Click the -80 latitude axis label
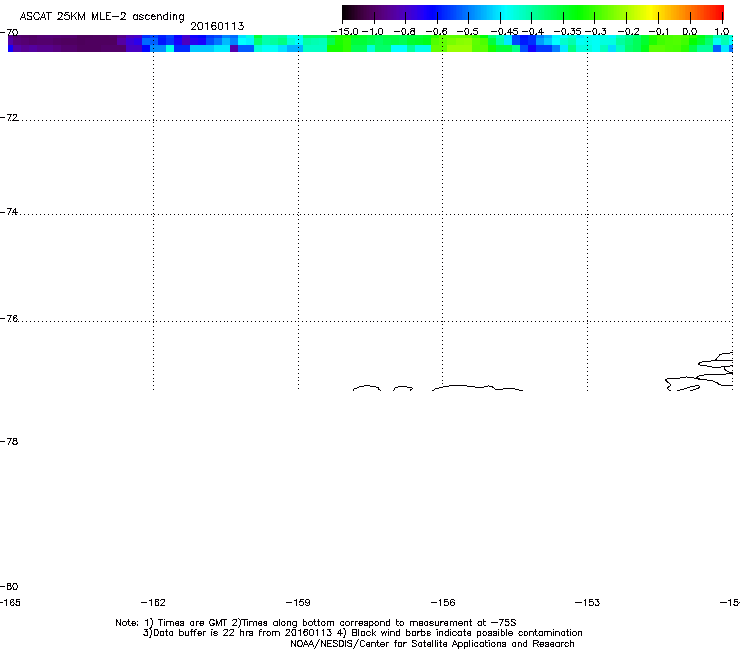Image resolution: width=740 pixels, height=650 pixels. pyautogui.click(x=9, y=586)
